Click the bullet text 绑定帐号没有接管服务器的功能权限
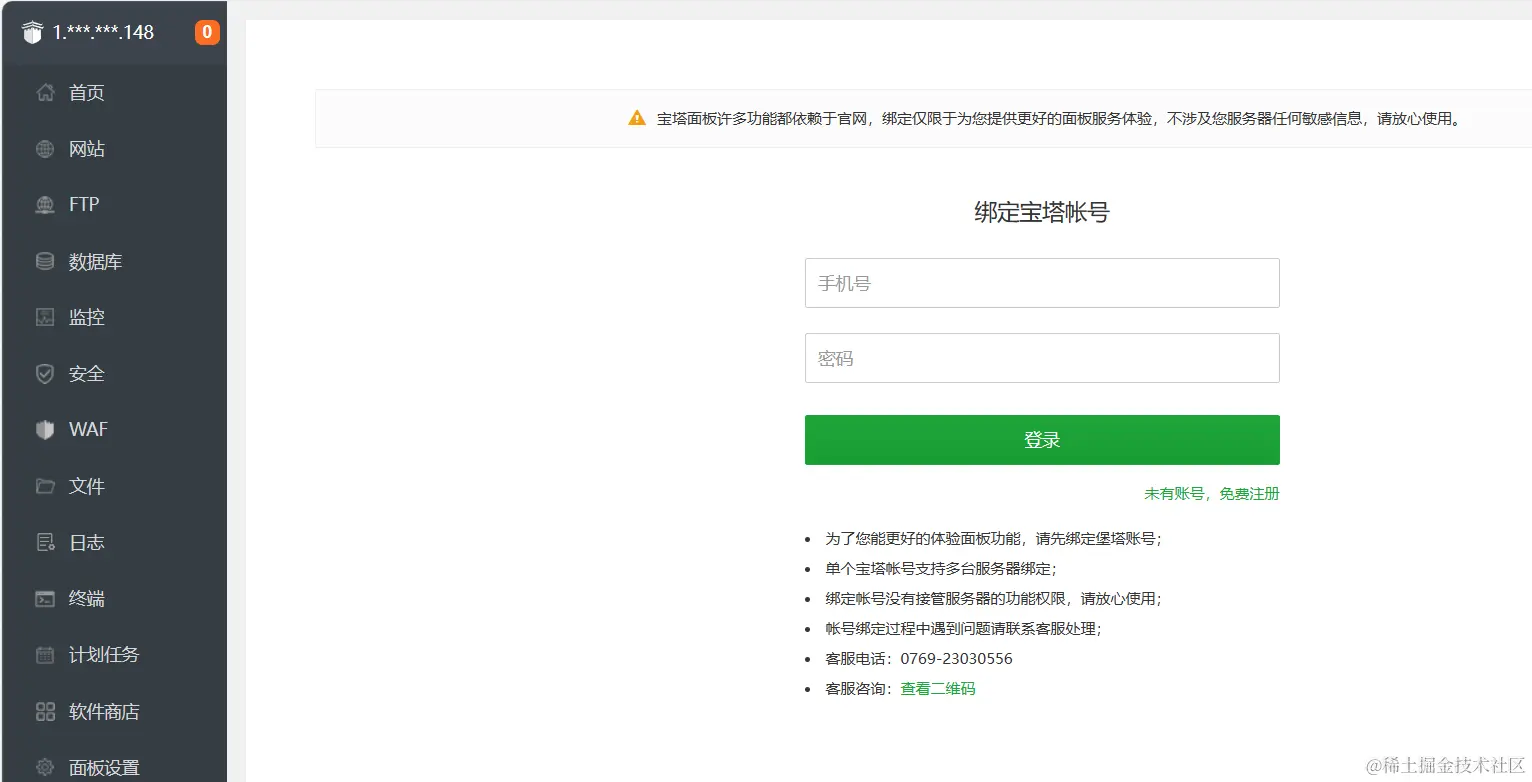The height and width of the screenshot is (782, 1532). [993, 599]
